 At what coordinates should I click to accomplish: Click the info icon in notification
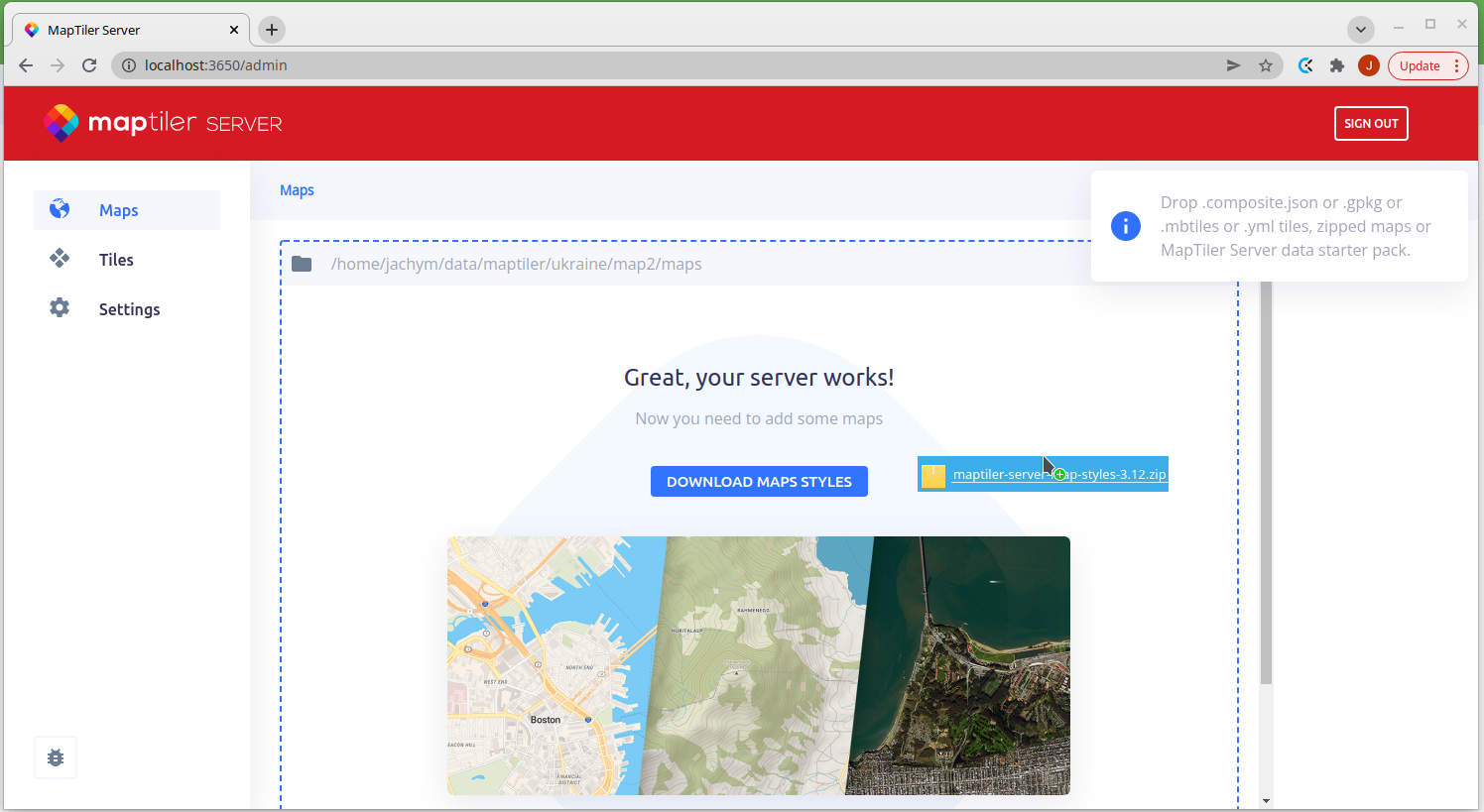point(1125,226)
